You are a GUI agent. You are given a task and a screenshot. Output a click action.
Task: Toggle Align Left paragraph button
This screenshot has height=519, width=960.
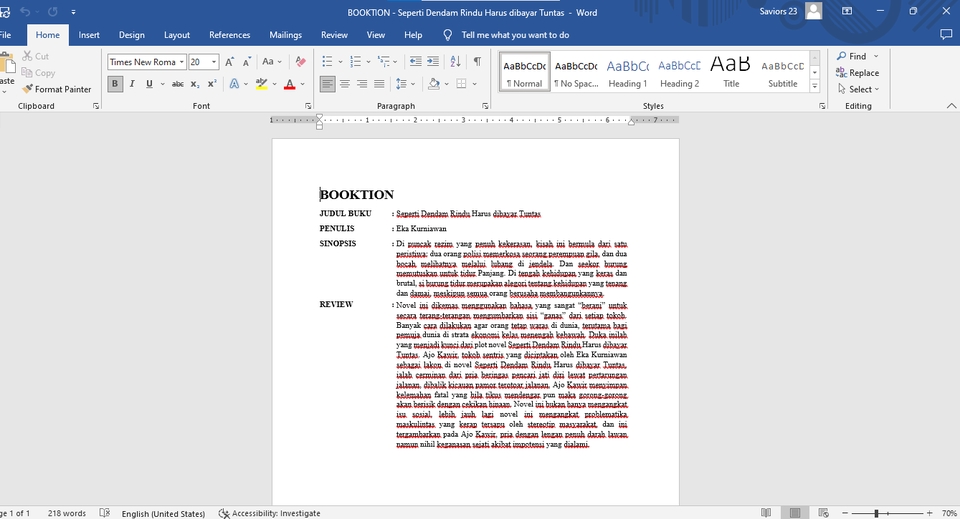(x=328, y=84)
